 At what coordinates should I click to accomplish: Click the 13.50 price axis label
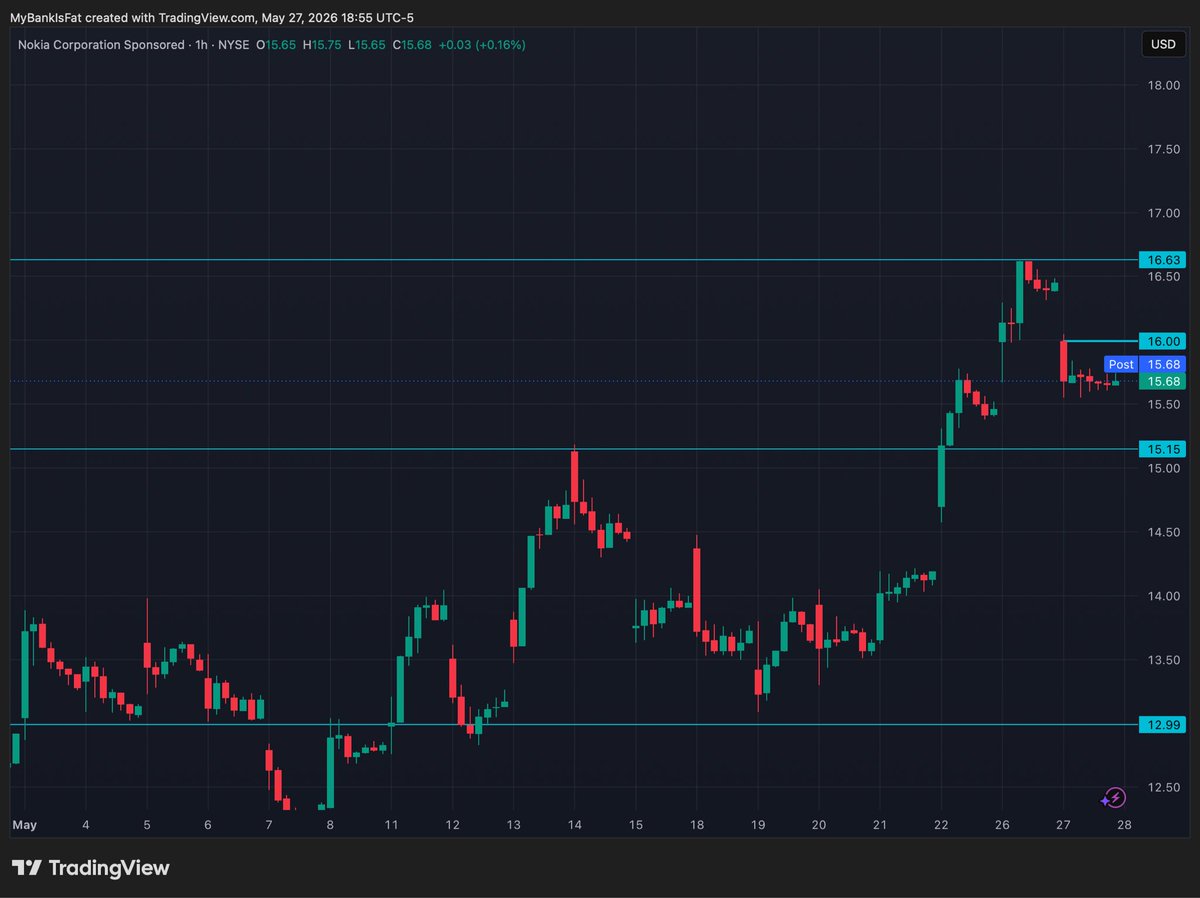(x=1162, y=661)
